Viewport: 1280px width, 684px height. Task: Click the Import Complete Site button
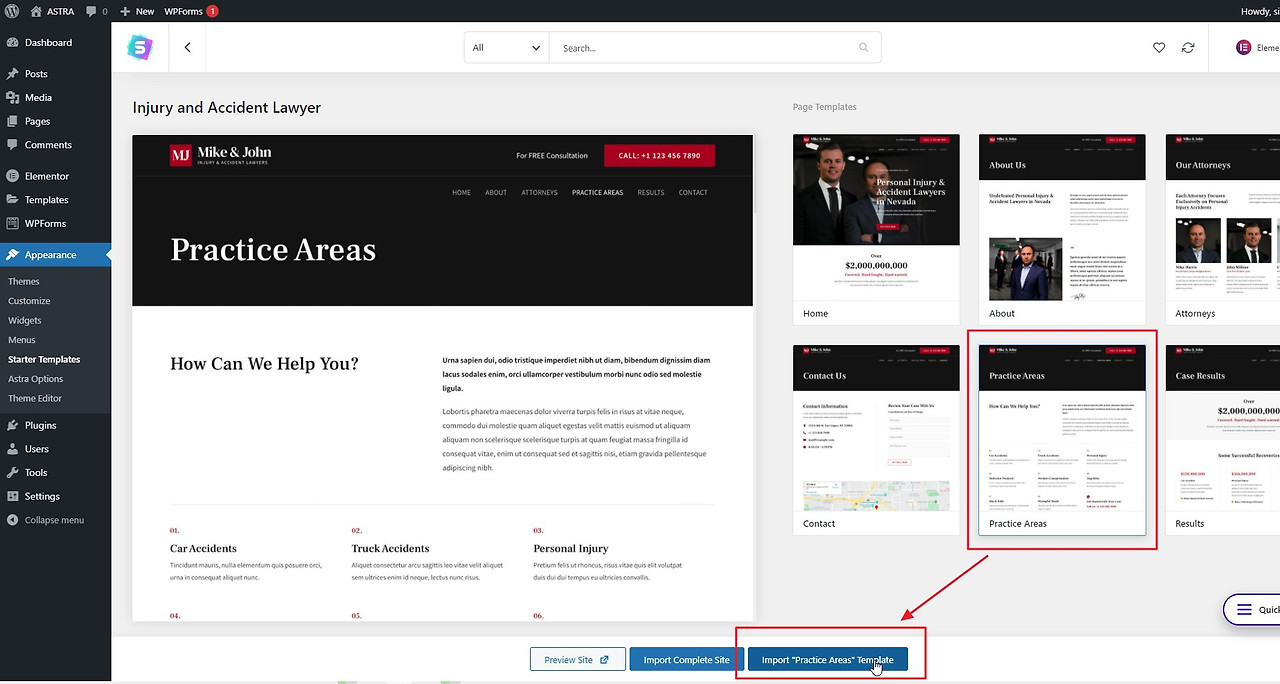coord(686,660)
